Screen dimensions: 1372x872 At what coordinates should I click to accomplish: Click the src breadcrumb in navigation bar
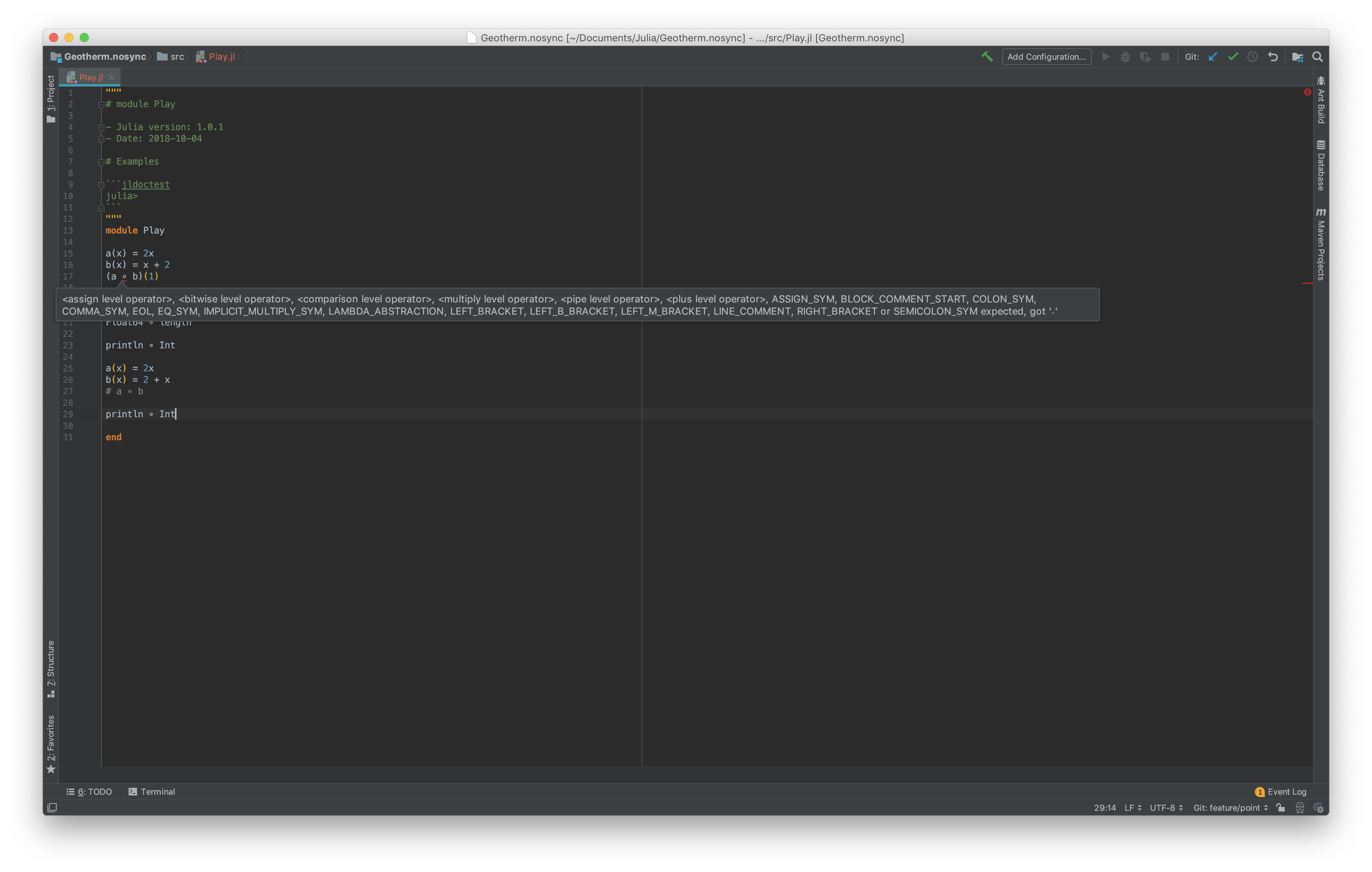coord(177,56)
